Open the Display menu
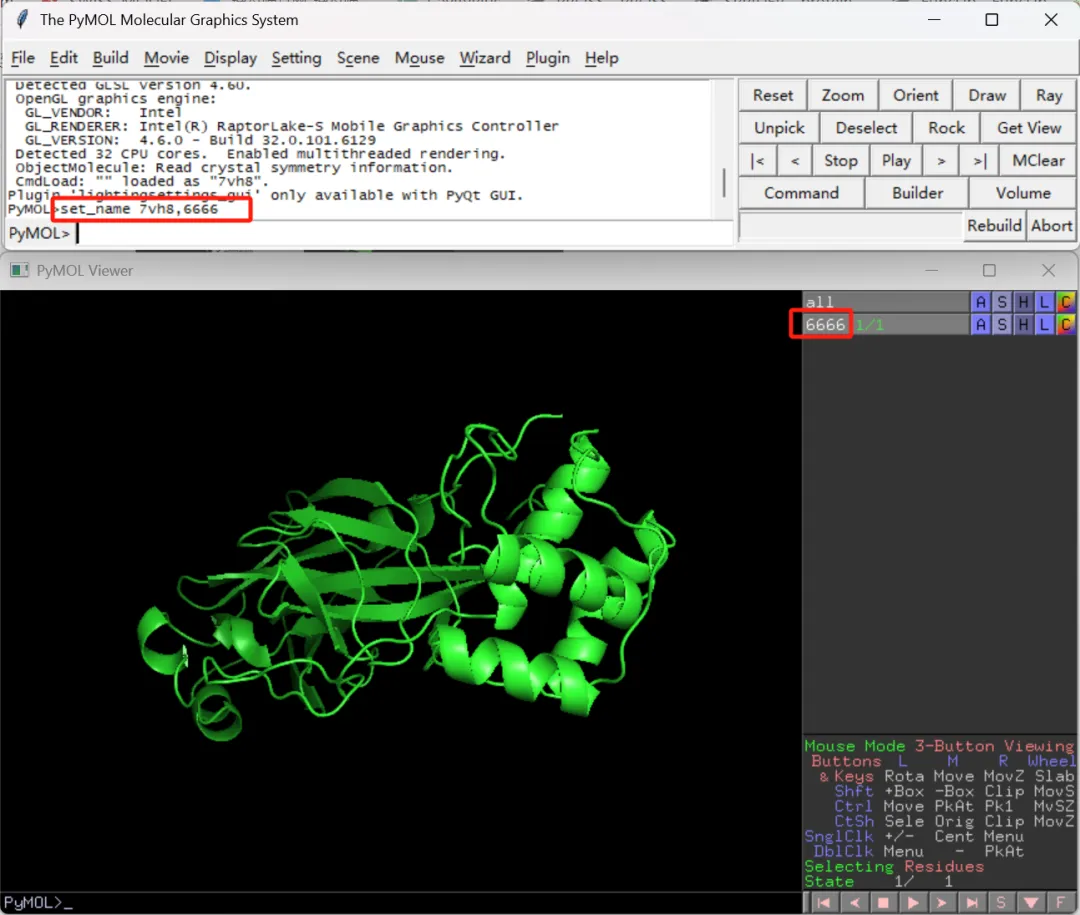Viewport: 1080px width, 915px height. click(230, 58)
